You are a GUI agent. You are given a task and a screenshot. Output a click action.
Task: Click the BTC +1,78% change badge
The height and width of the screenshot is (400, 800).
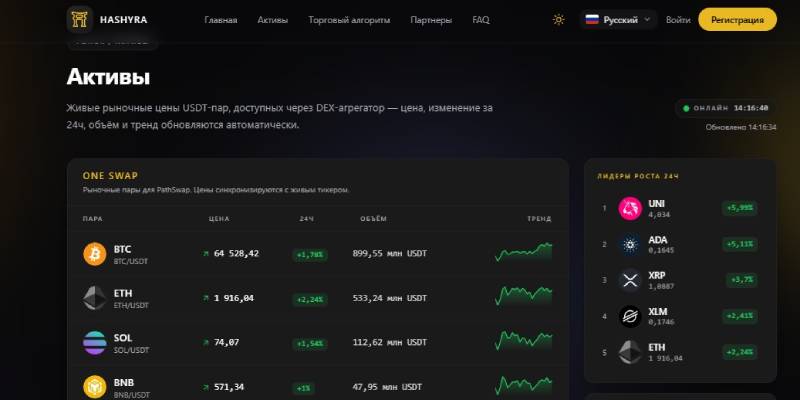(310, 255)
